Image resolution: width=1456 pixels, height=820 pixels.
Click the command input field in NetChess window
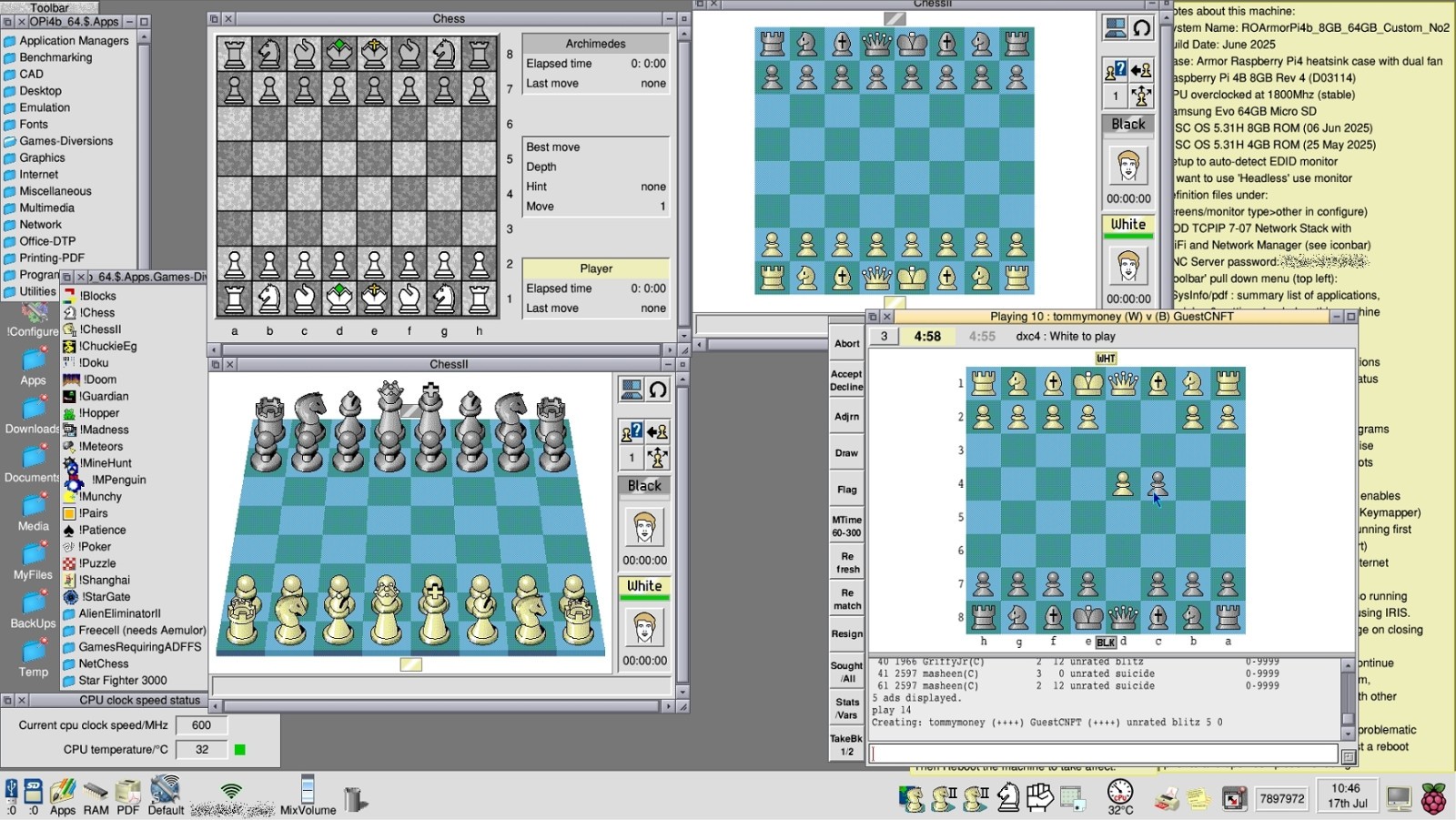tap(1104, 754)
